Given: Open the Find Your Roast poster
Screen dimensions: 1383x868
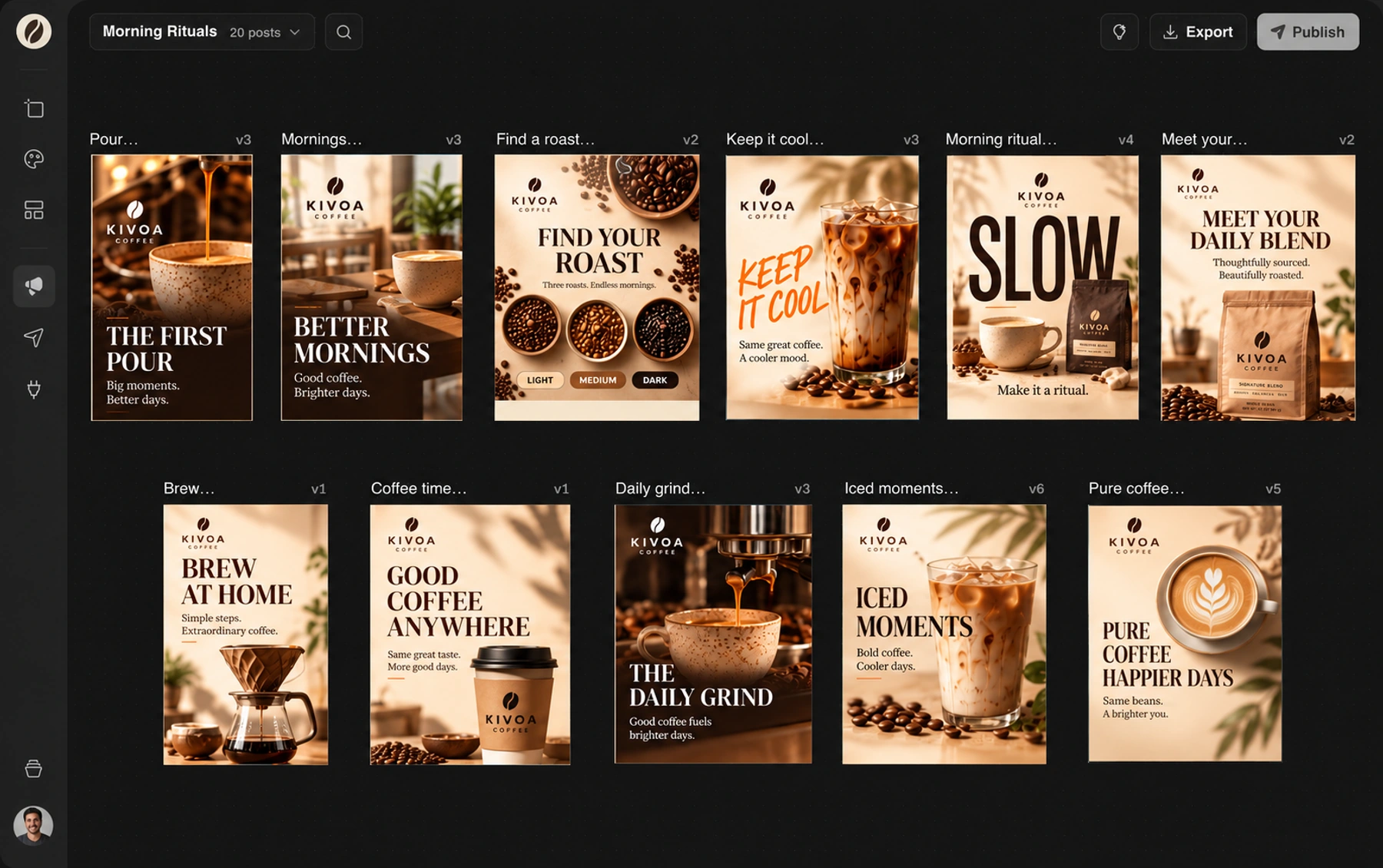Looking at the screenshot, I should 597,287.
